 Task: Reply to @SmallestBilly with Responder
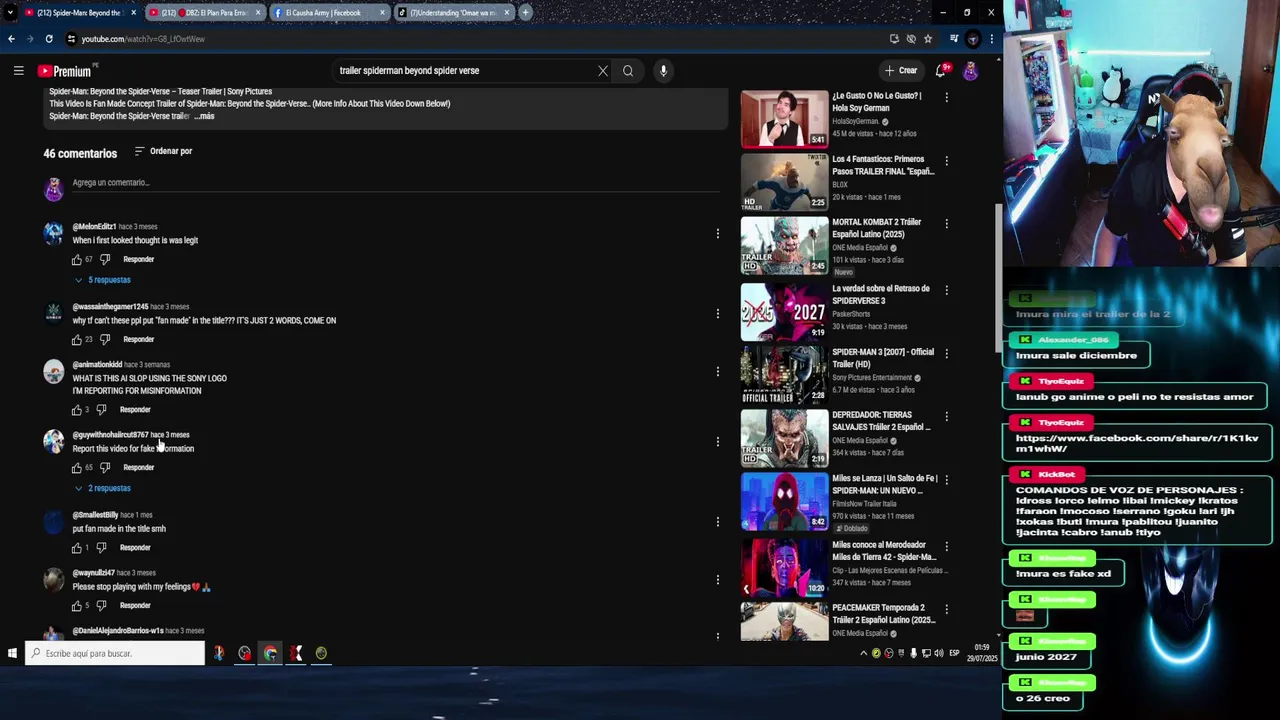click(x=135, y=547)
